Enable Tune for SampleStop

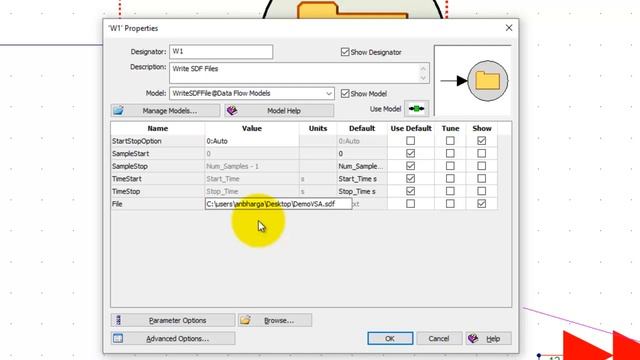tap(450, 166)
